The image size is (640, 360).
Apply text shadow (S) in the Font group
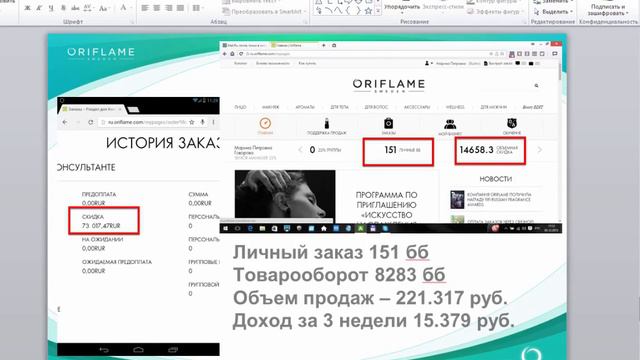(x=63, y=8)
